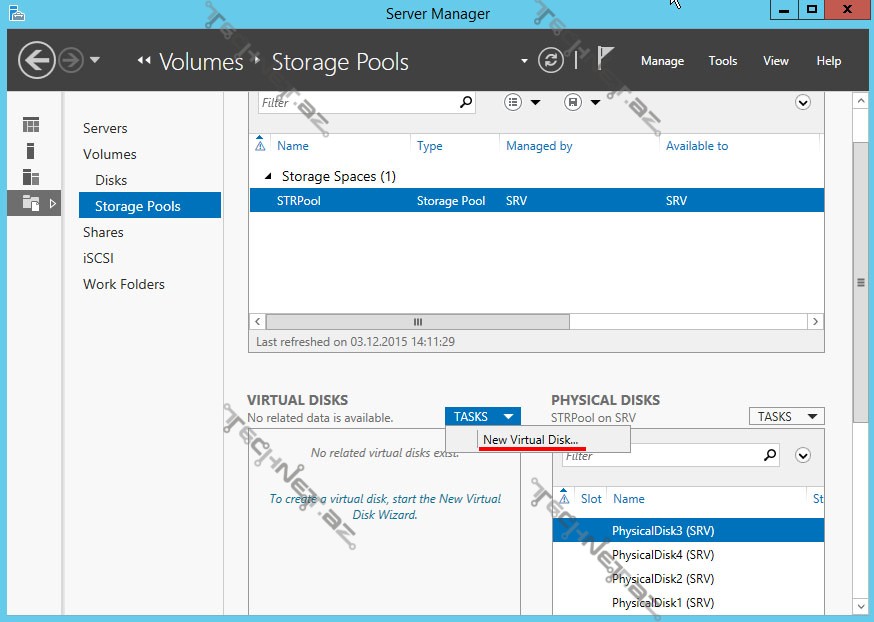Click the refresh icon in header
Screen dimensions: 874x622
pyautogui.click(x=551, y=61)
